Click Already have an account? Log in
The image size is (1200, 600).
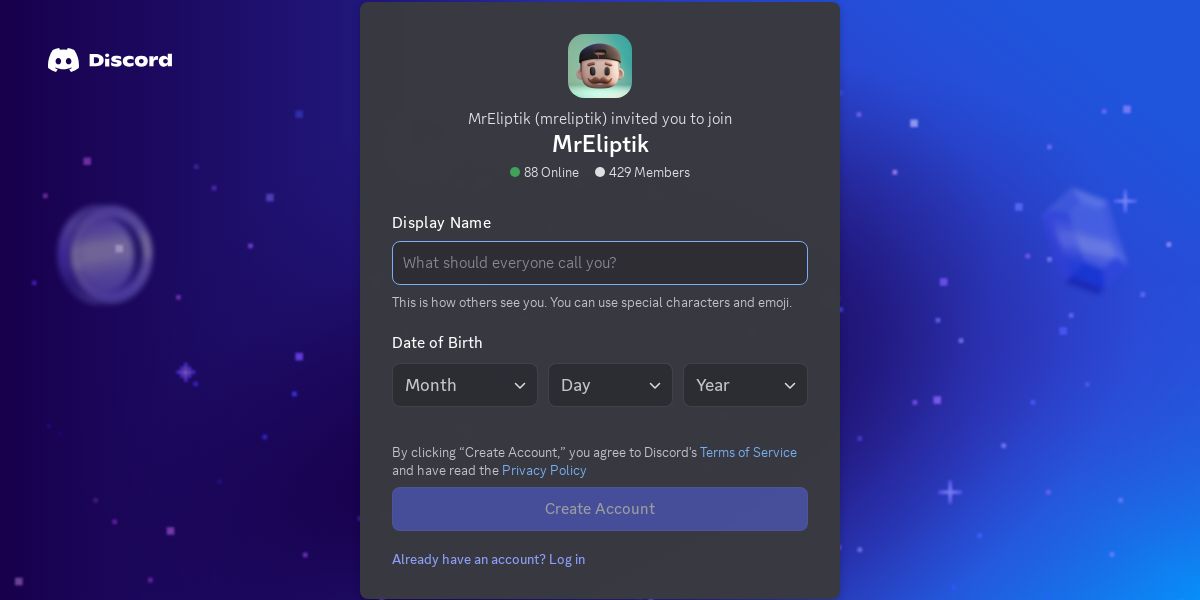click(x=489, y=559)
